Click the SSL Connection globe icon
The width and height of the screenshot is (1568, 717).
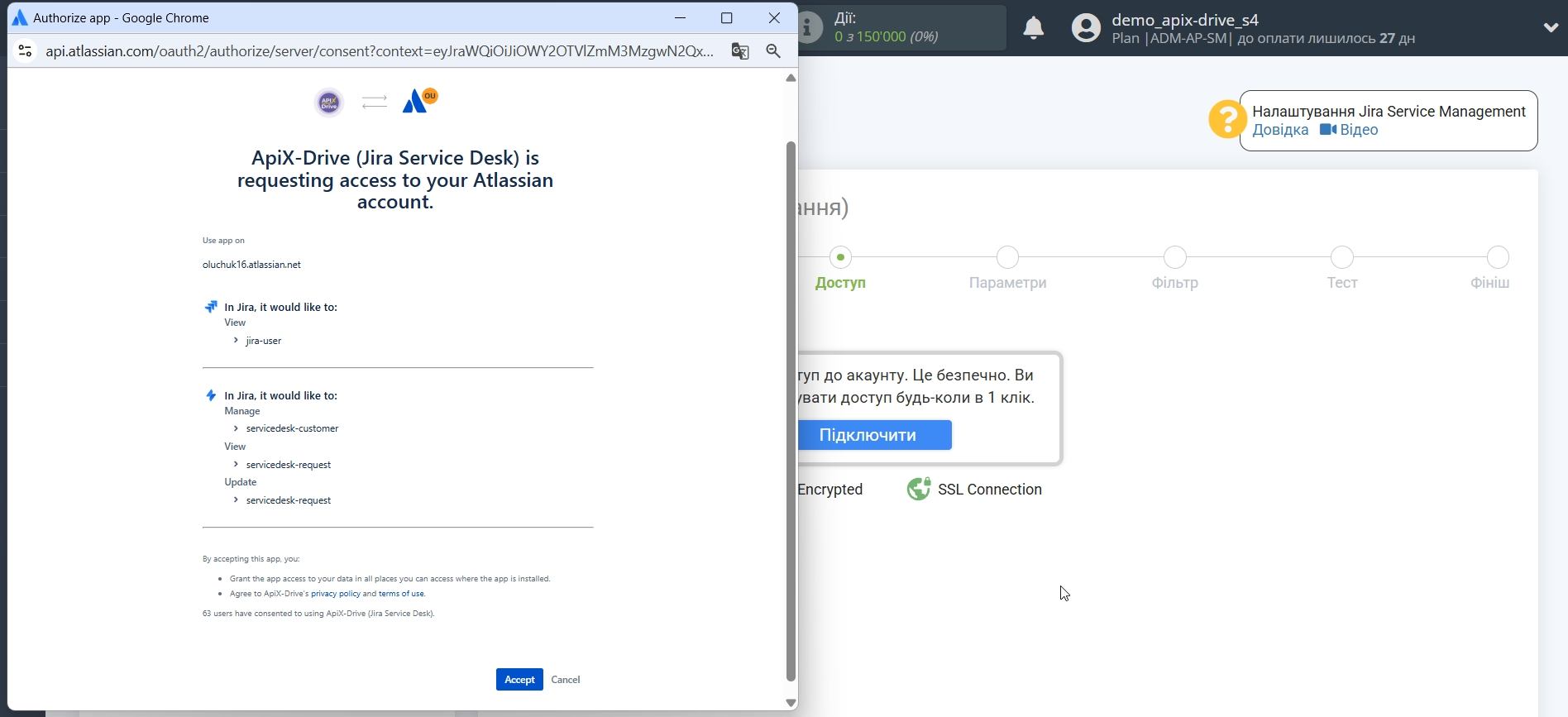[x=919, y=490]
